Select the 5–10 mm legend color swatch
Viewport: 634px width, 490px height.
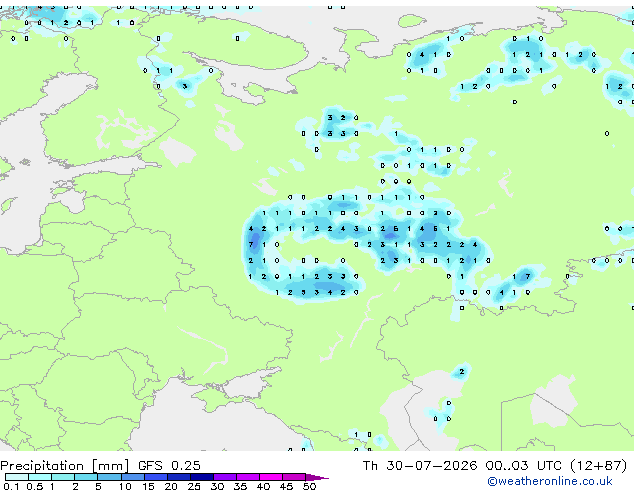point(109,477)
